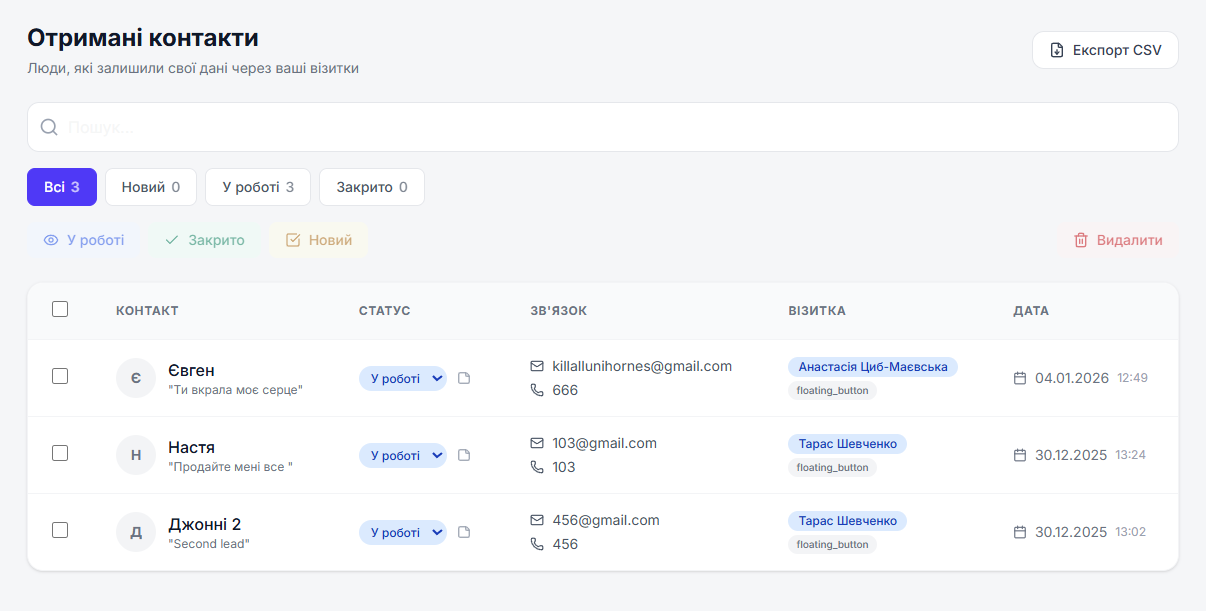
Task: Click the Анастасія Циб-Маєвська card tag
Action: tap(873, 367)
